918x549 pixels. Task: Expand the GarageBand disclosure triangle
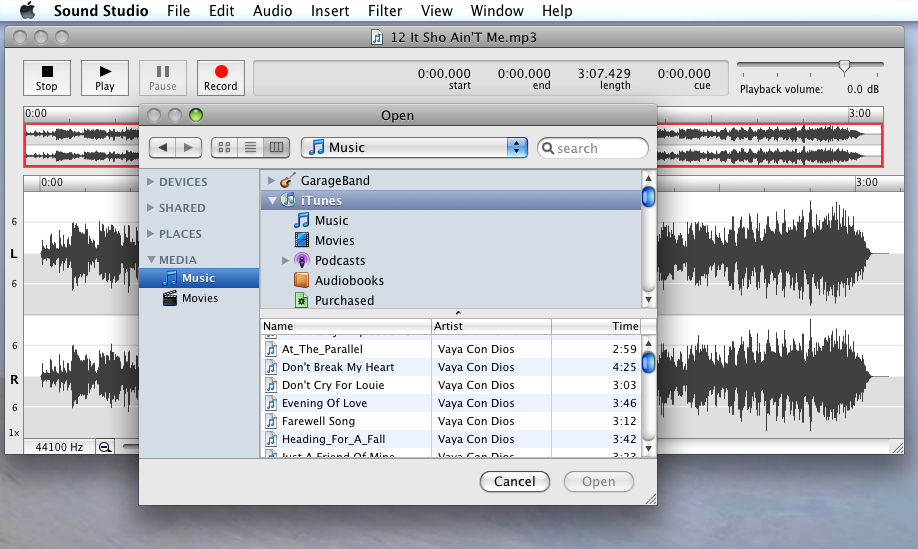pos(271,181)
